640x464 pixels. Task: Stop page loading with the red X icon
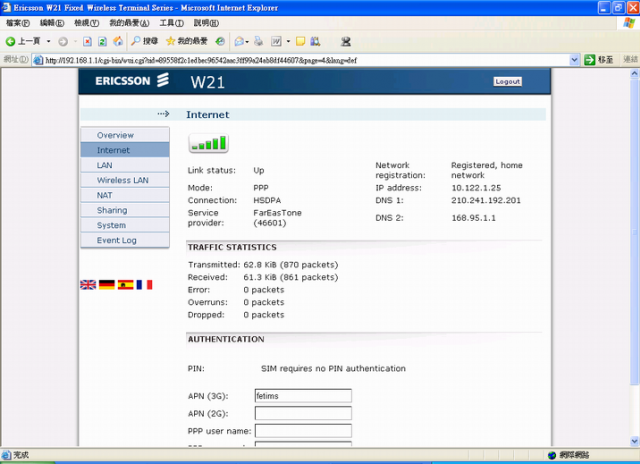pos(87,41)
